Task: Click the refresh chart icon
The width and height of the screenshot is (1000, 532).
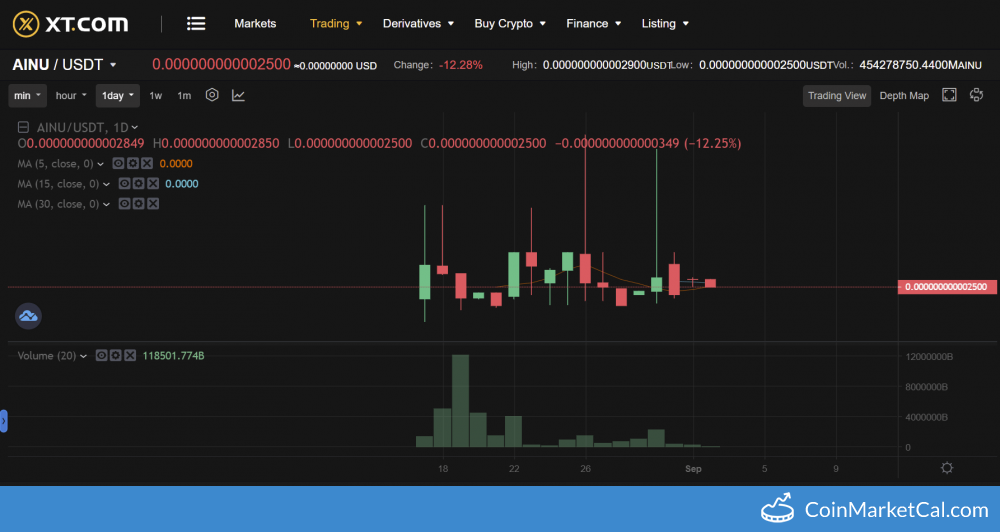Action: (x=975, y=95)
